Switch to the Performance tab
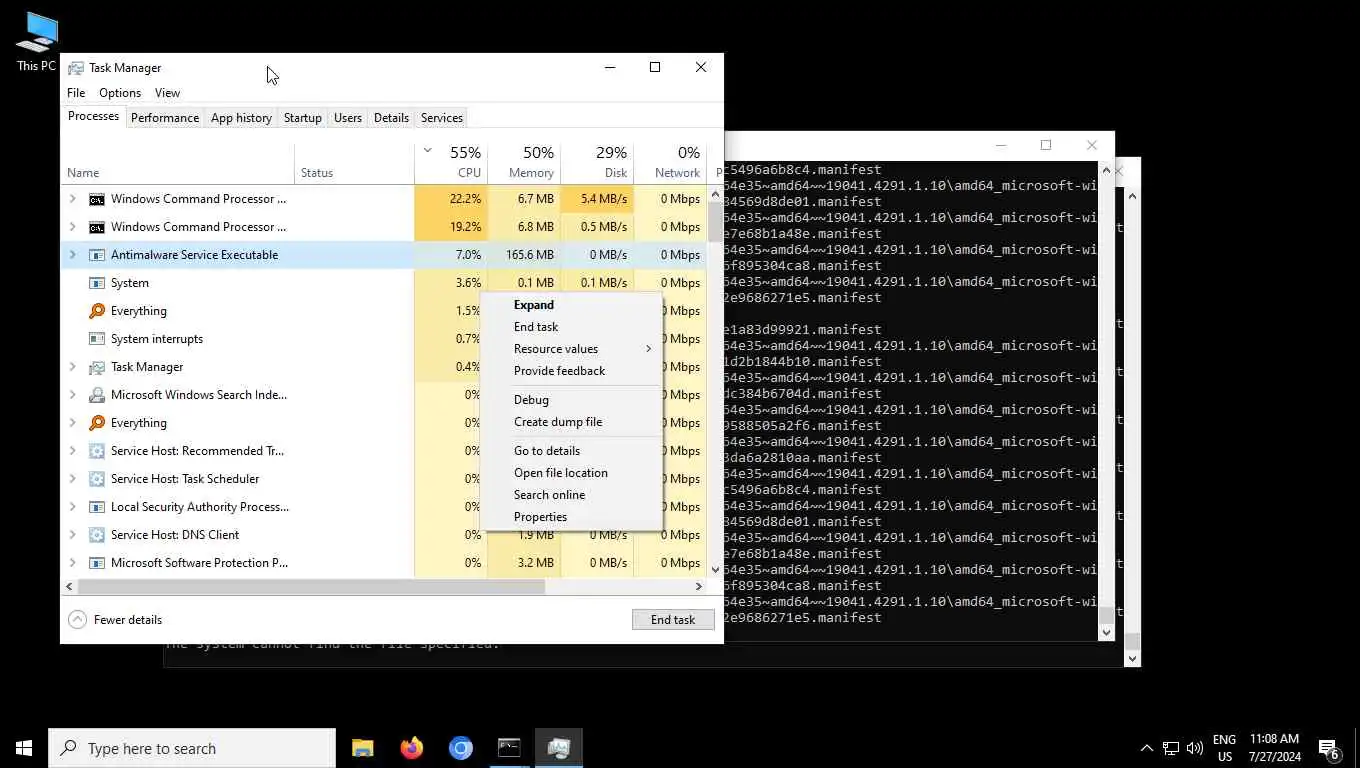This screenshot has height=768, width=1360. tap(165, 118)
